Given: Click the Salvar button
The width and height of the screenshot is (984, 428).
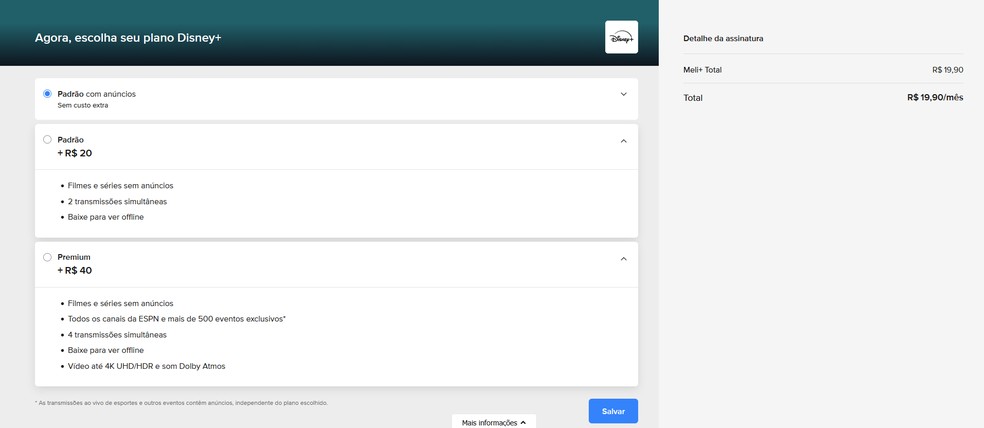Looking at the screenshot, I should click(613, 411).
